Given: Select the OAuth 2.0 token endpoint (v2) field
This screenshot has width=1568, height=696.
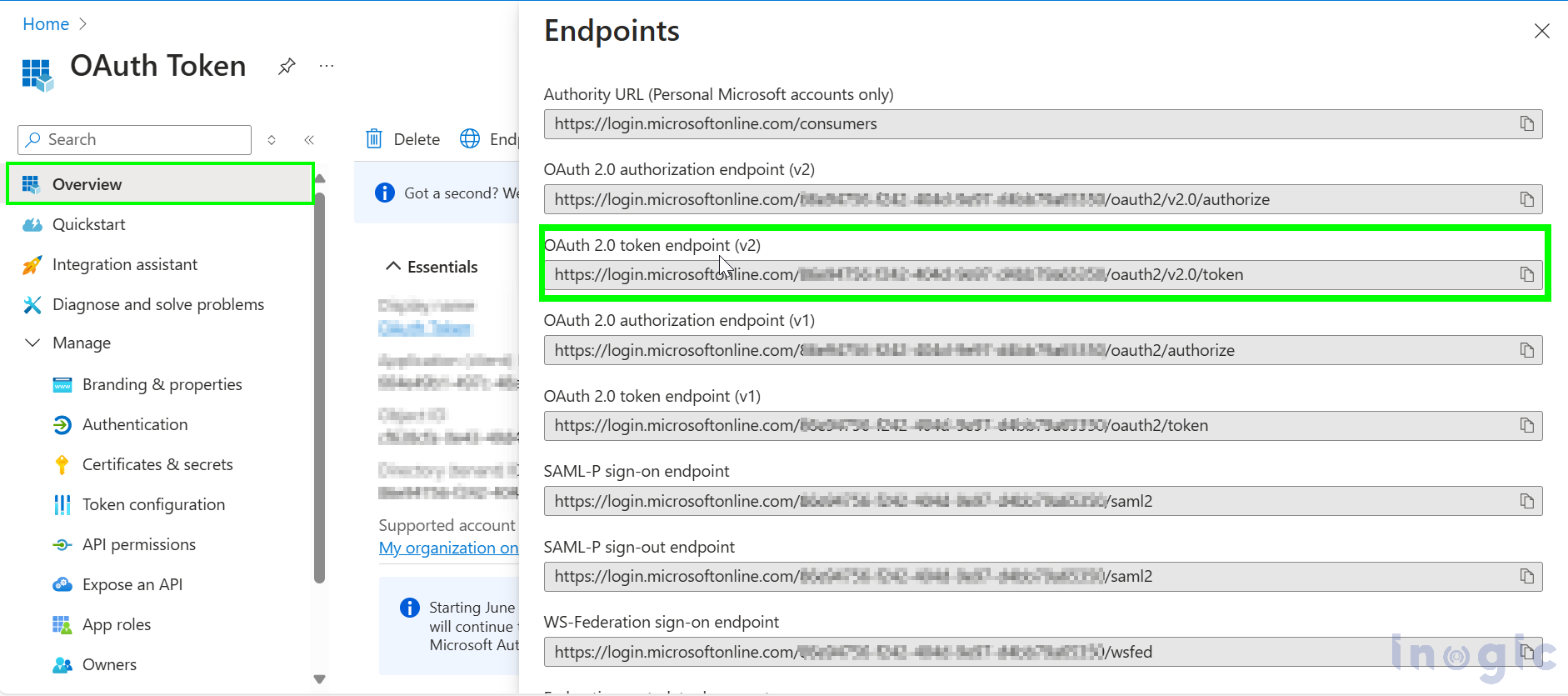Looking at the screenshot, I should (1043, 275).
